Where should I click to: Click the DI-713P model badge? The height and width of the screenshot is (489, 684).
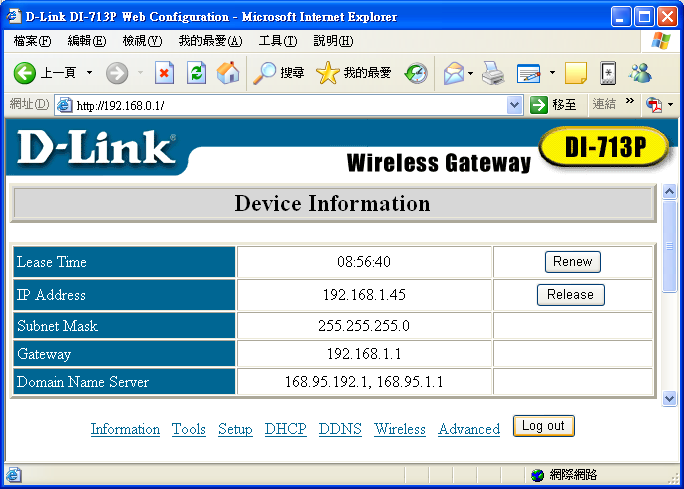click(605, 147)
